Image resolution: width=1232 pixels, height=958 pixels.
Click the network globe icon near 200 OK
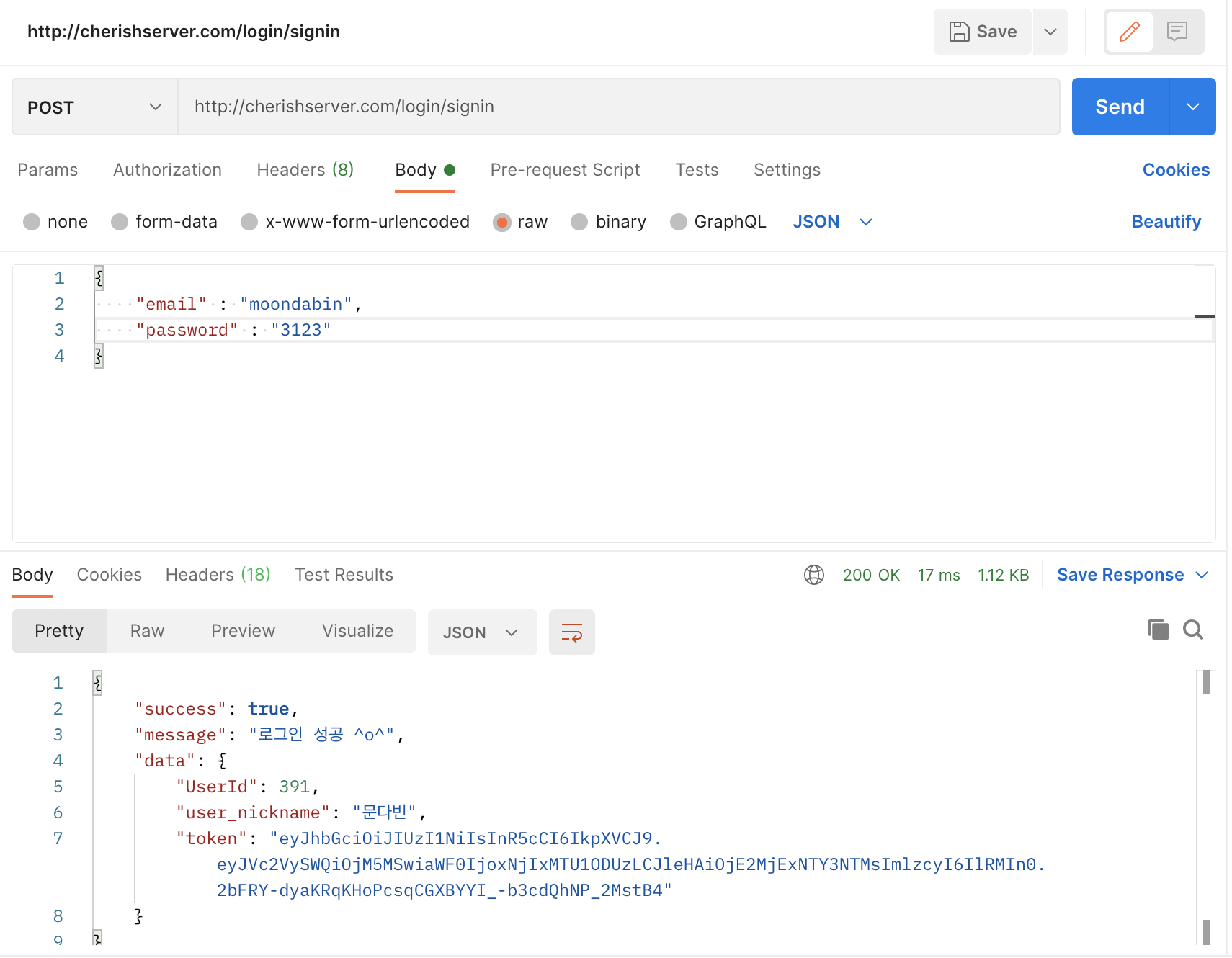pyautogui.click(x=814, y=575)
